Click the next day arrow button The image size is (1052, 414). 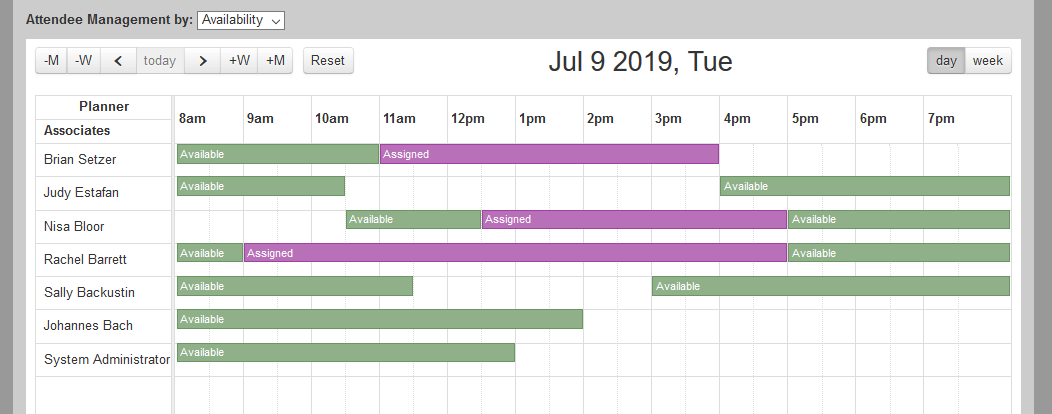[203, 60]
